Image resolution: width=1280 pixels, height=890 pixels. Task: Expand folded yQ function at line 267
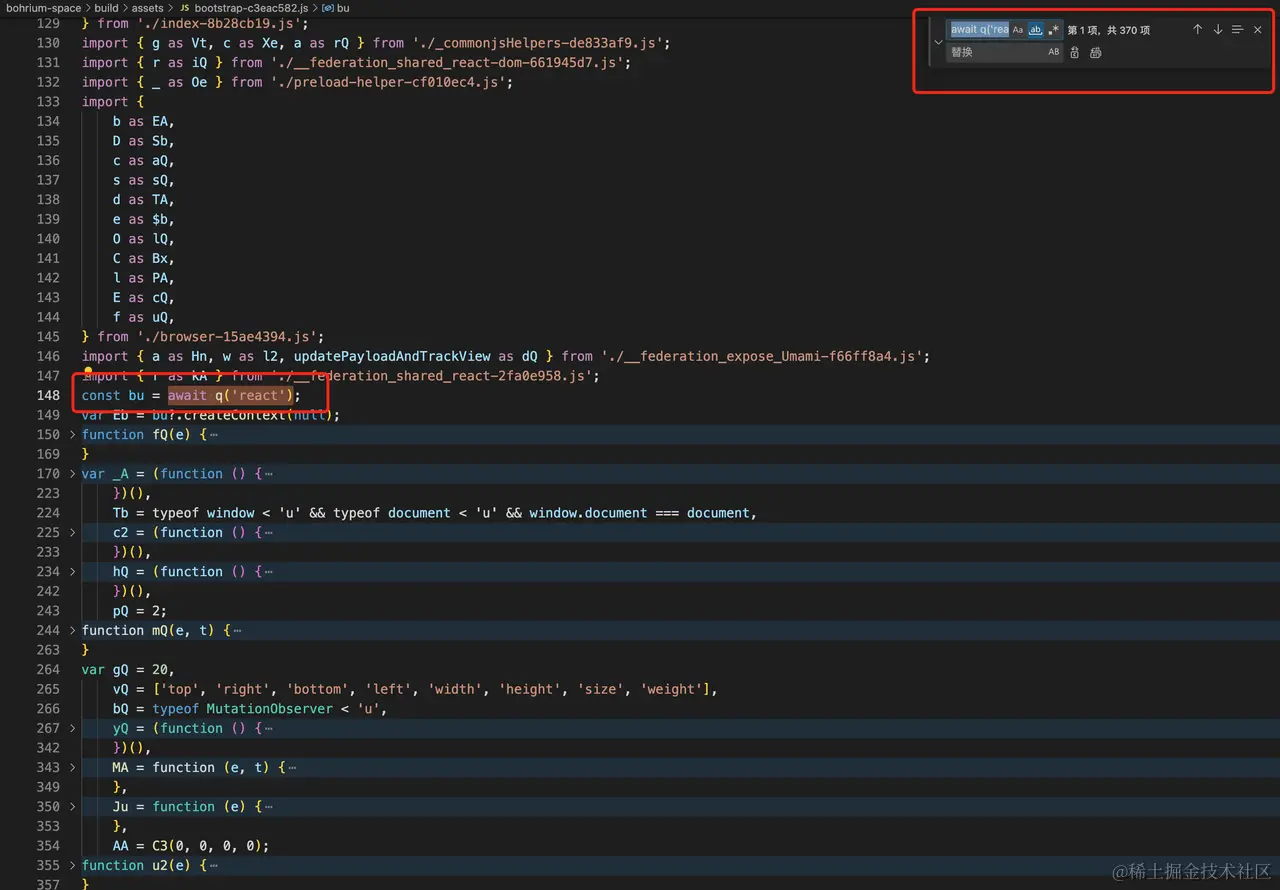point(73,728)
